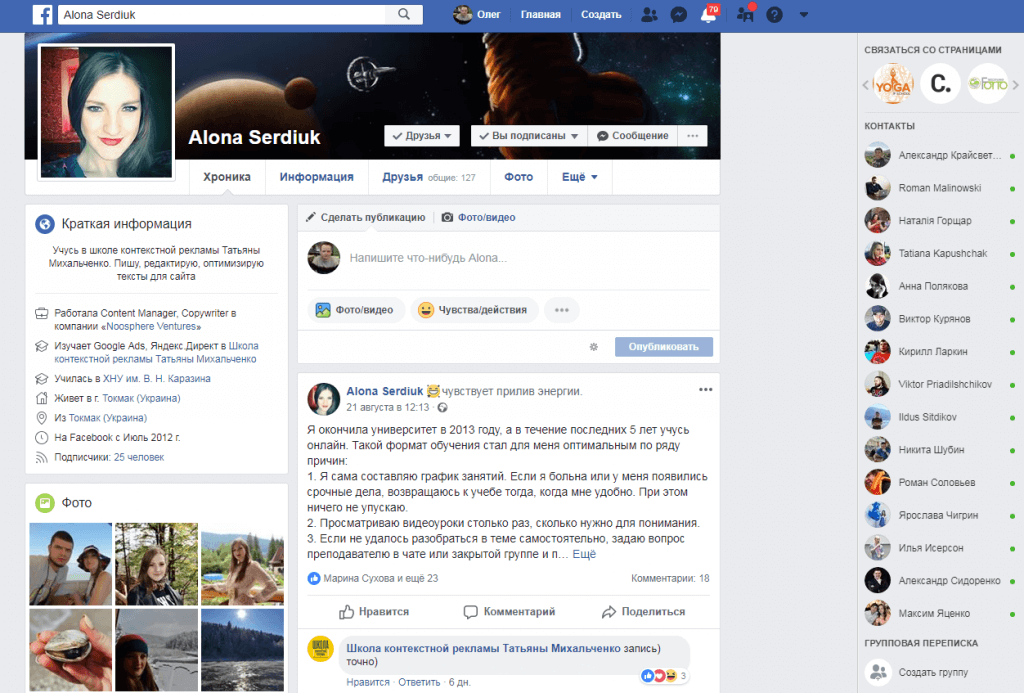Switch to the Информация tab
This screenshot has height=693, width=1024.
pyautogui.click(x=316, y=177)
